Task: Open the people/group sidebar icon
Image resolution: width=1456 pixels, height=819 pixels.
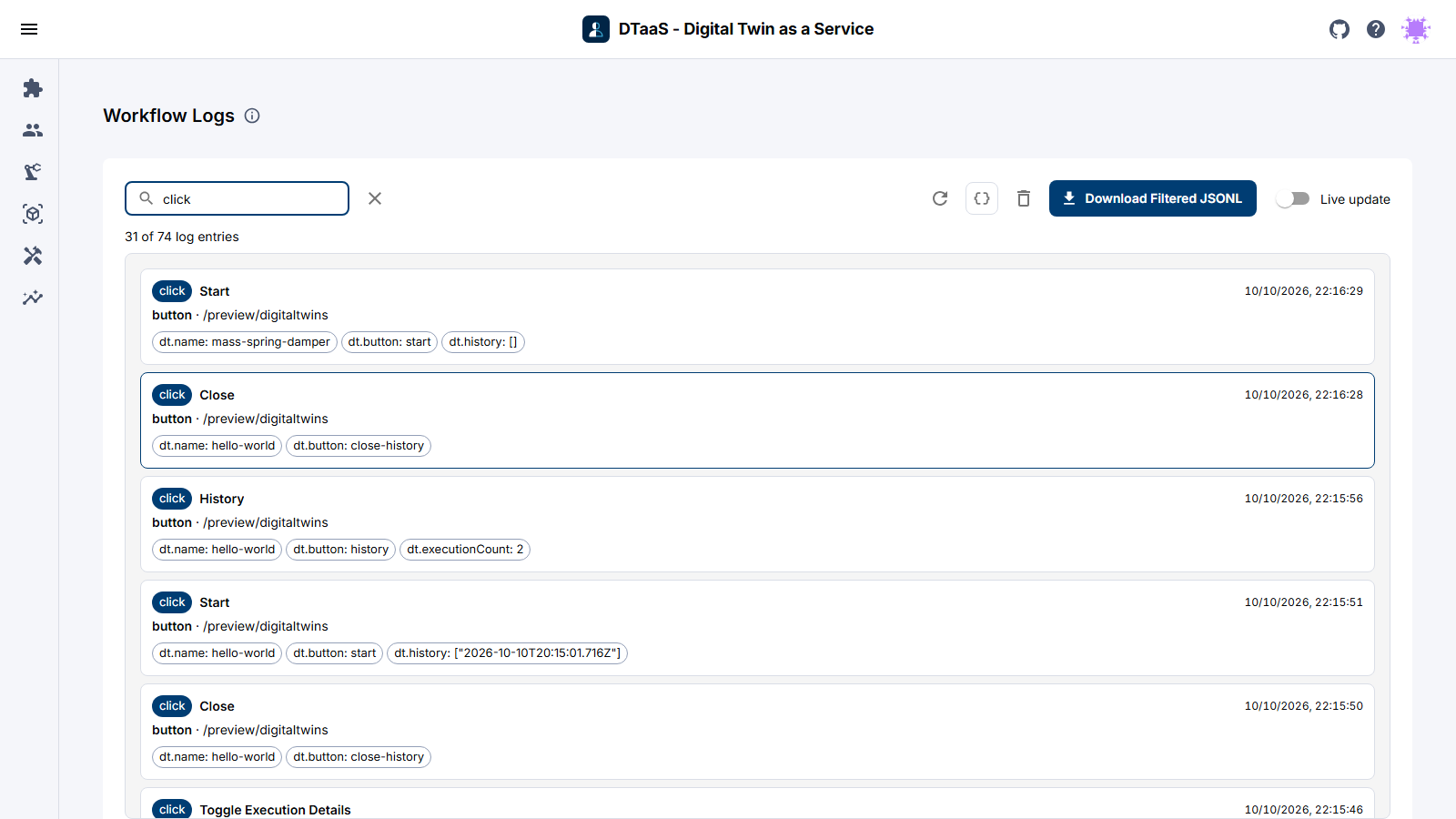Action: (33, 130)
